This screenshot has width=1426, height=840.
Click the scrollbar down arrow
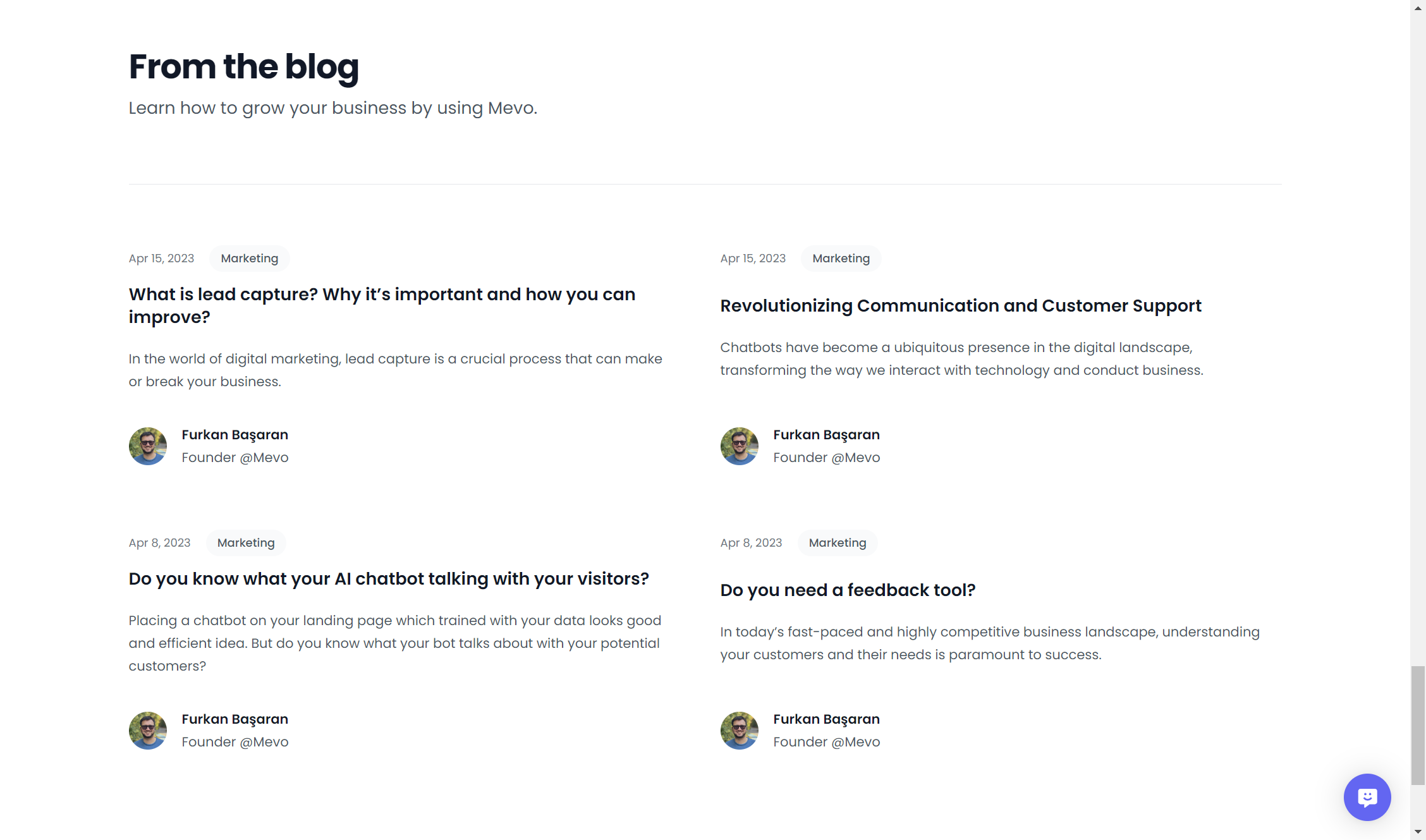pyautogui.click(x=1418, y=832)
